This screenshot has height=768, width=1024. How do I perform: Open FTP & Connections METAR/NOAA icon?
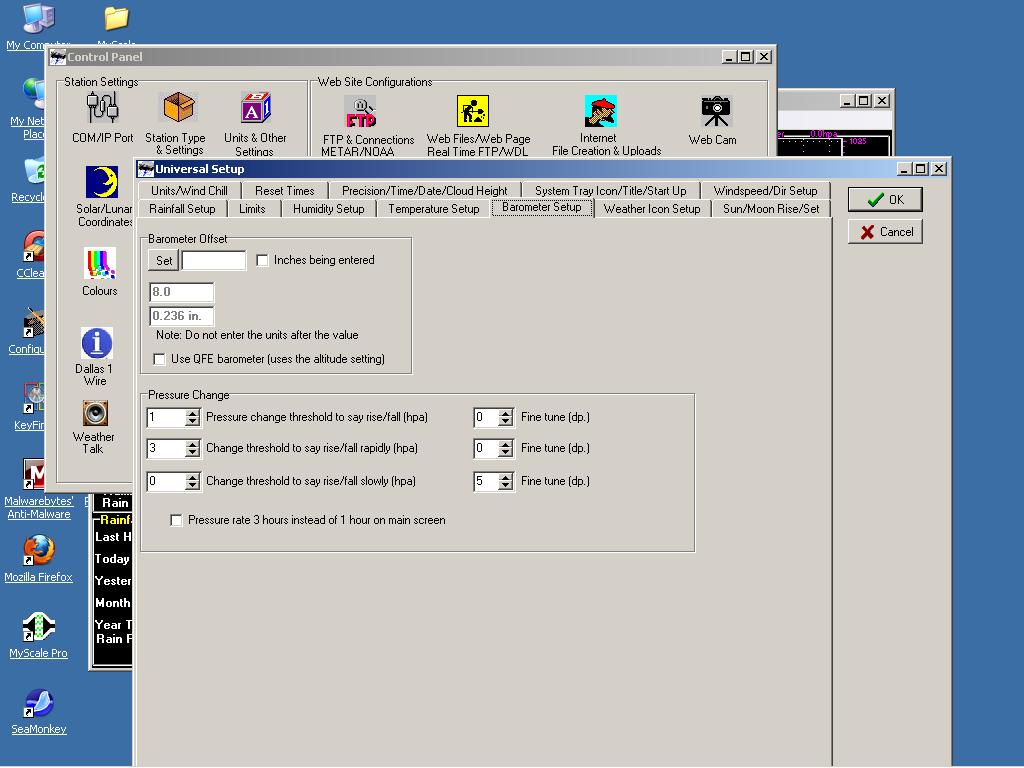pos(360,111)
